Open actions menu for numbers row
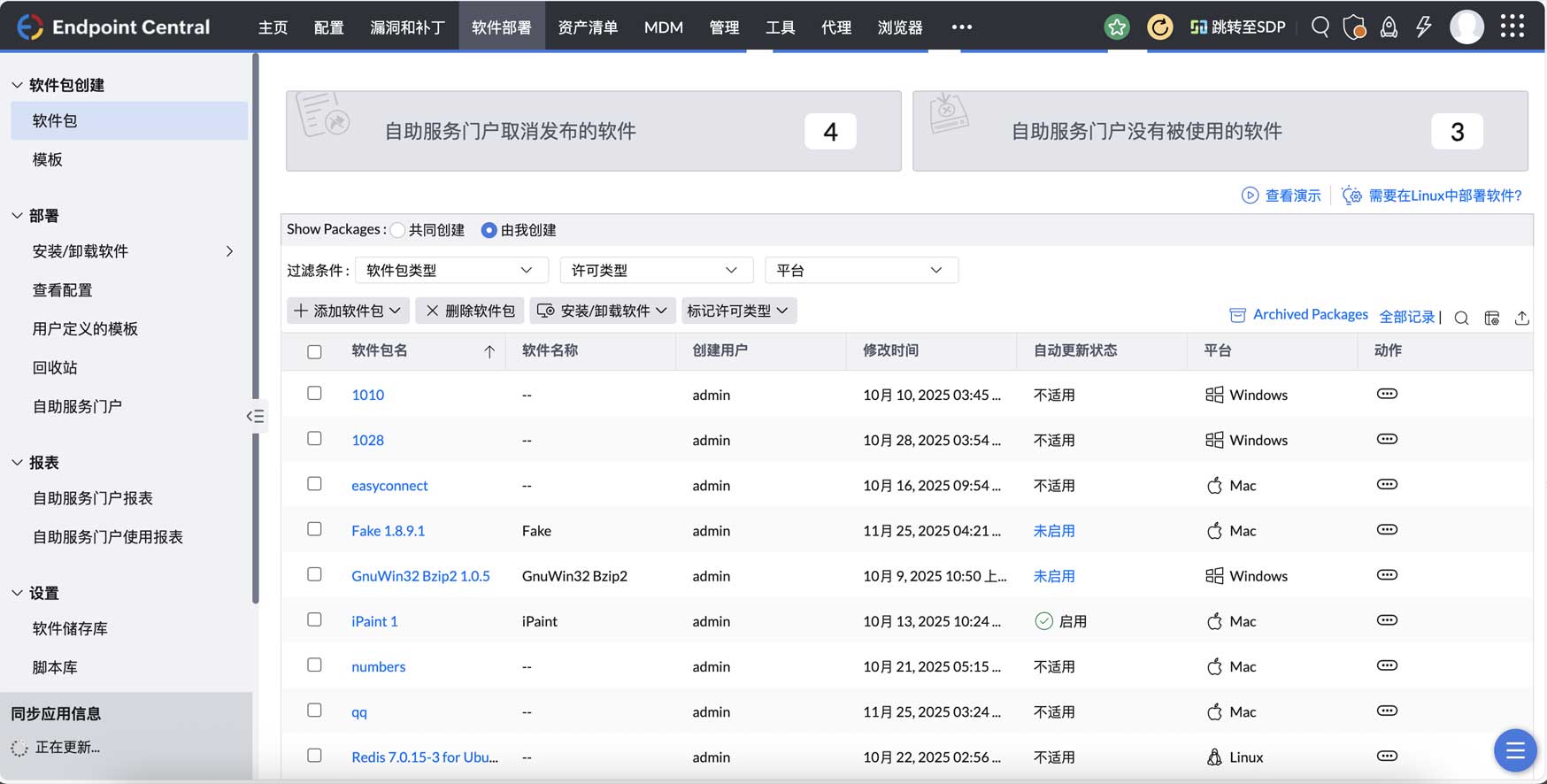Image resolution: width=1547 pixels, height=784 pixels. [x=1387, y=665]
